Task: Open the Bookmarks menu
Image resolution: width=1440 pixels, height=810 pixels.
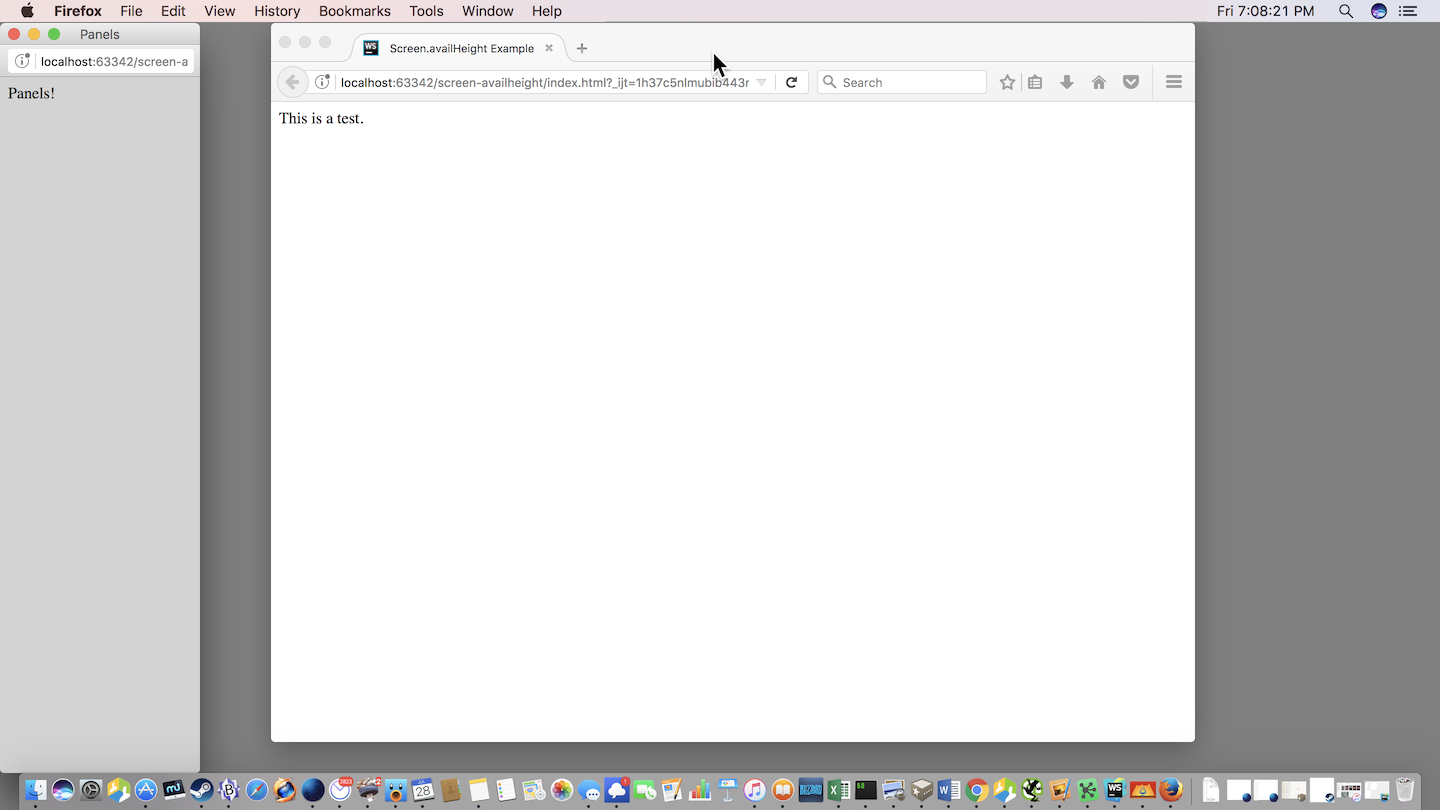Action: point(355,11)
